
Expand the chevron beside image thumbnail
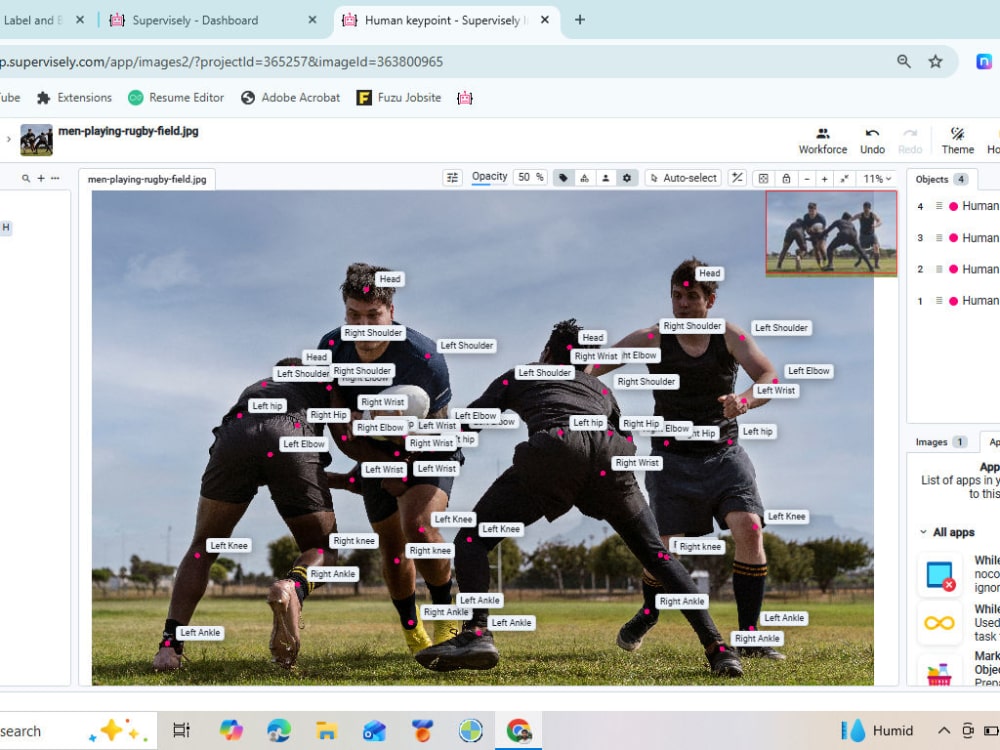pos(8,138)
